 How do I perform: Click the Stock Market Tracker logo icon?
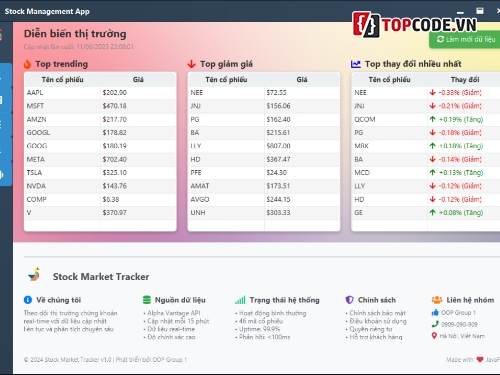click(35, 275)
